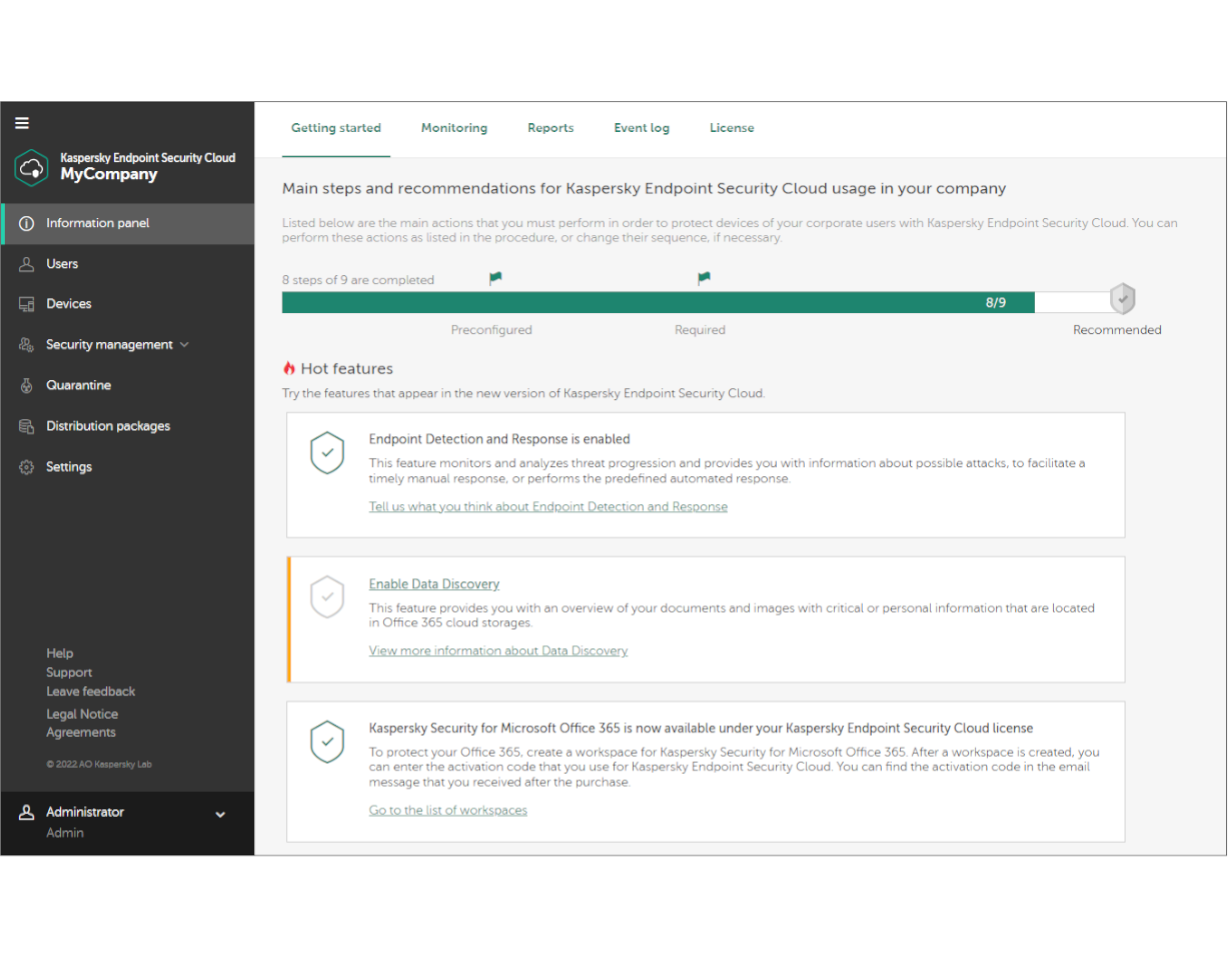
Task: Open the Event log tab
Action: pyautogui.click(x=641, y=128)
